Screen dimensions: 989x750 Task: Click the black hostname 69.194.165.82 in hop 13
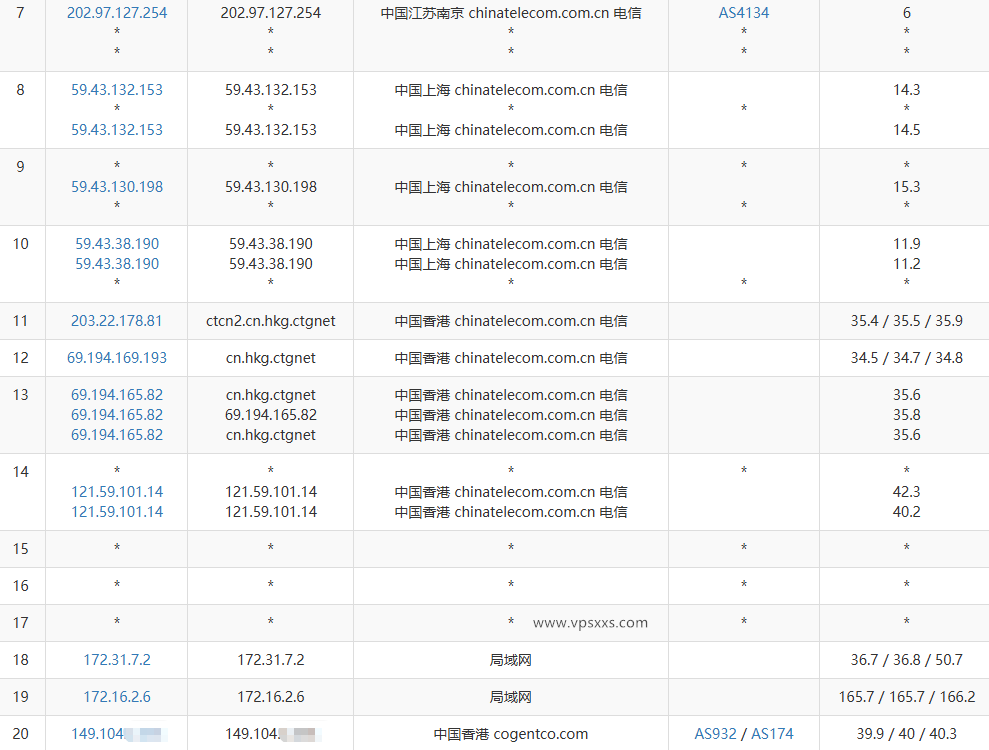[271, 414]
